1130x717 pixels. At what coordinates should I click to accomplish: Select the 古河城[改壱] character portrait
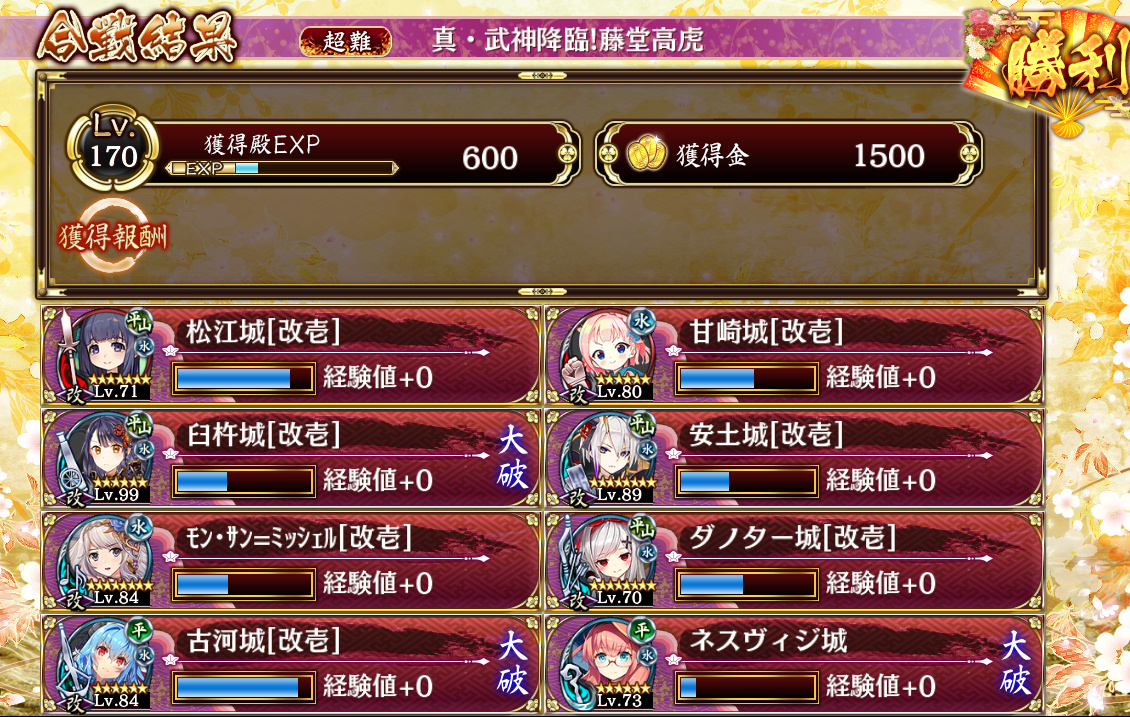(104, 663)
